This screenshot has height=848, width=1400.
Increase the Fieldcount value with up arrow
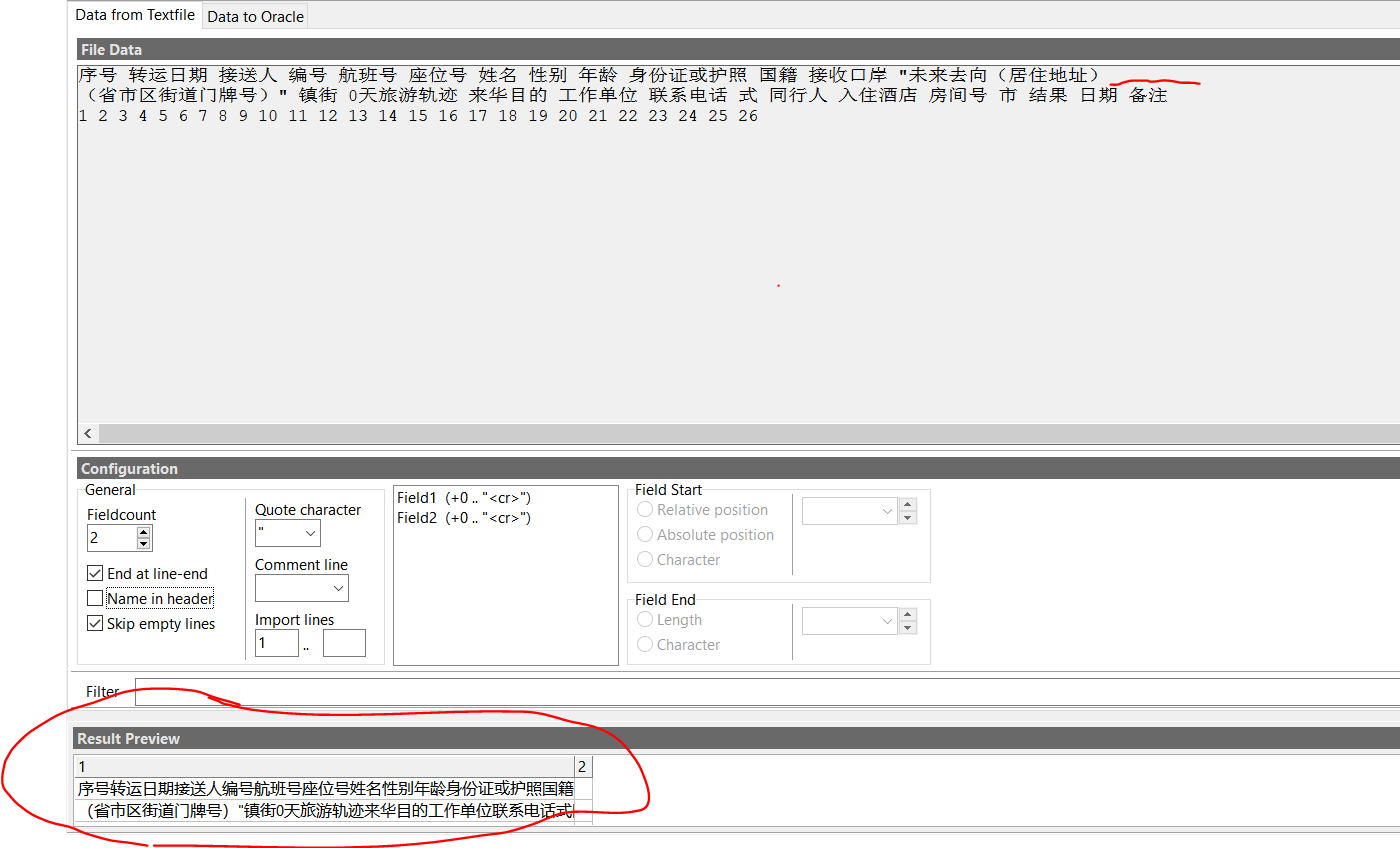tap(144, 532)
